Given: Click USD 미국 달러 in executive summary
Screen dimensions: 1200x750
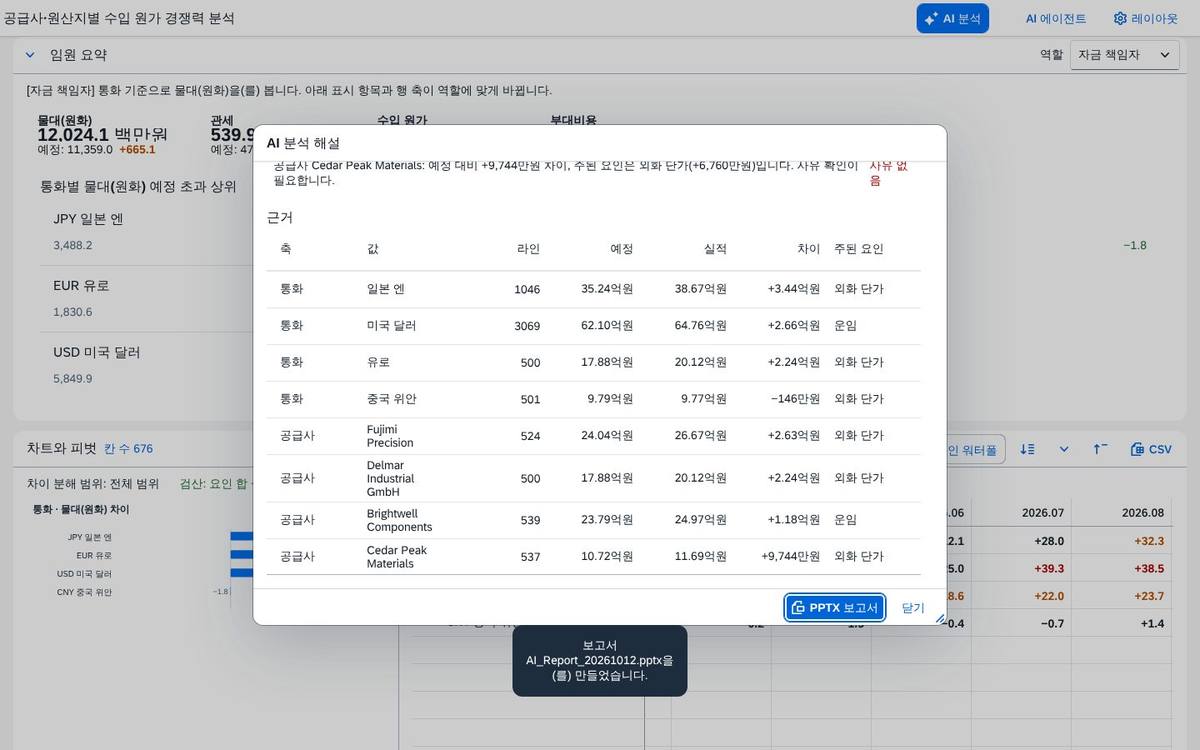Looking at the screenshot, I should pos(97,353).
